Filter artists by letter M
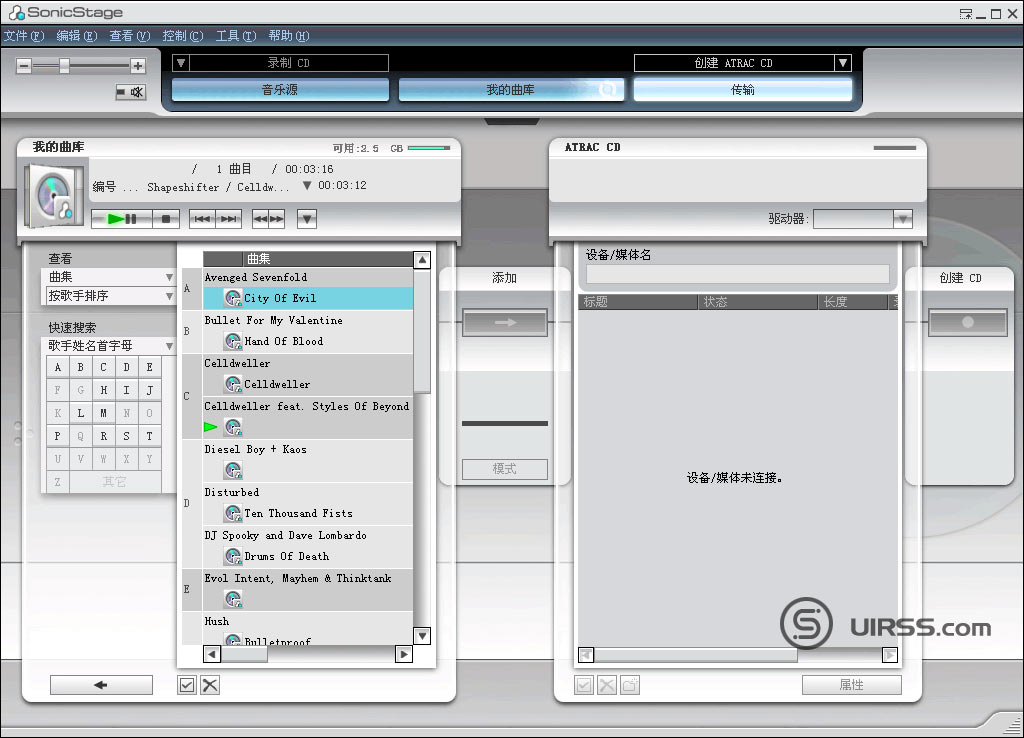The image size is (1024, 738). [103, 413]
